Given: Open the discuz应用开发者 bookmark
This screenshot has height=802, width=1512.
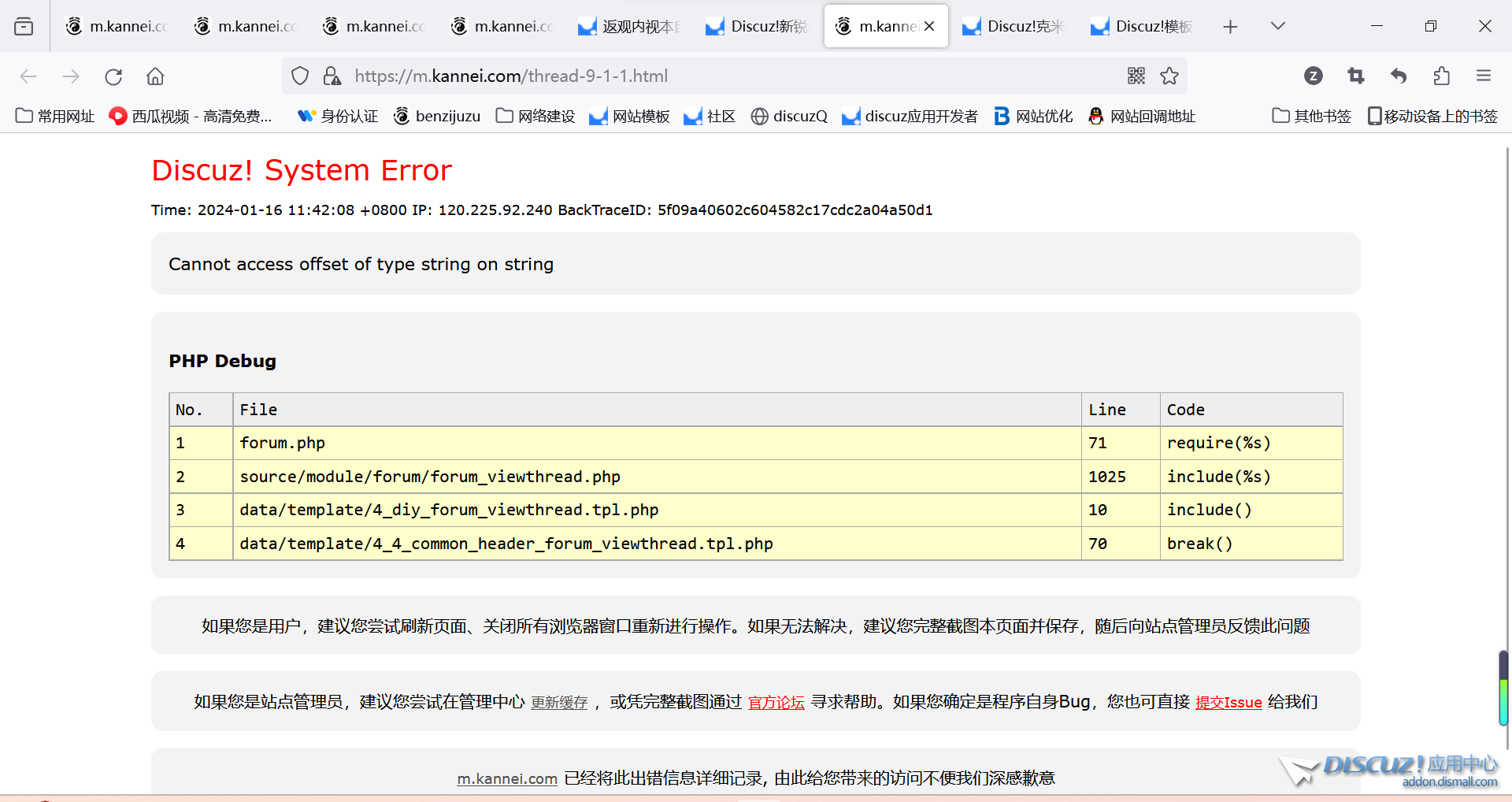Looking at the screenshot, I should [x=910, y=117].
